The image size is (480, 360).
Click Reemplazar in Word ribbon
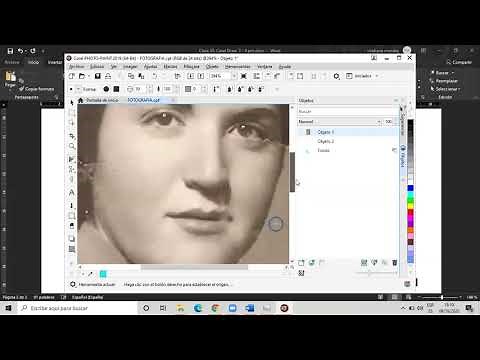pos(444,81)
